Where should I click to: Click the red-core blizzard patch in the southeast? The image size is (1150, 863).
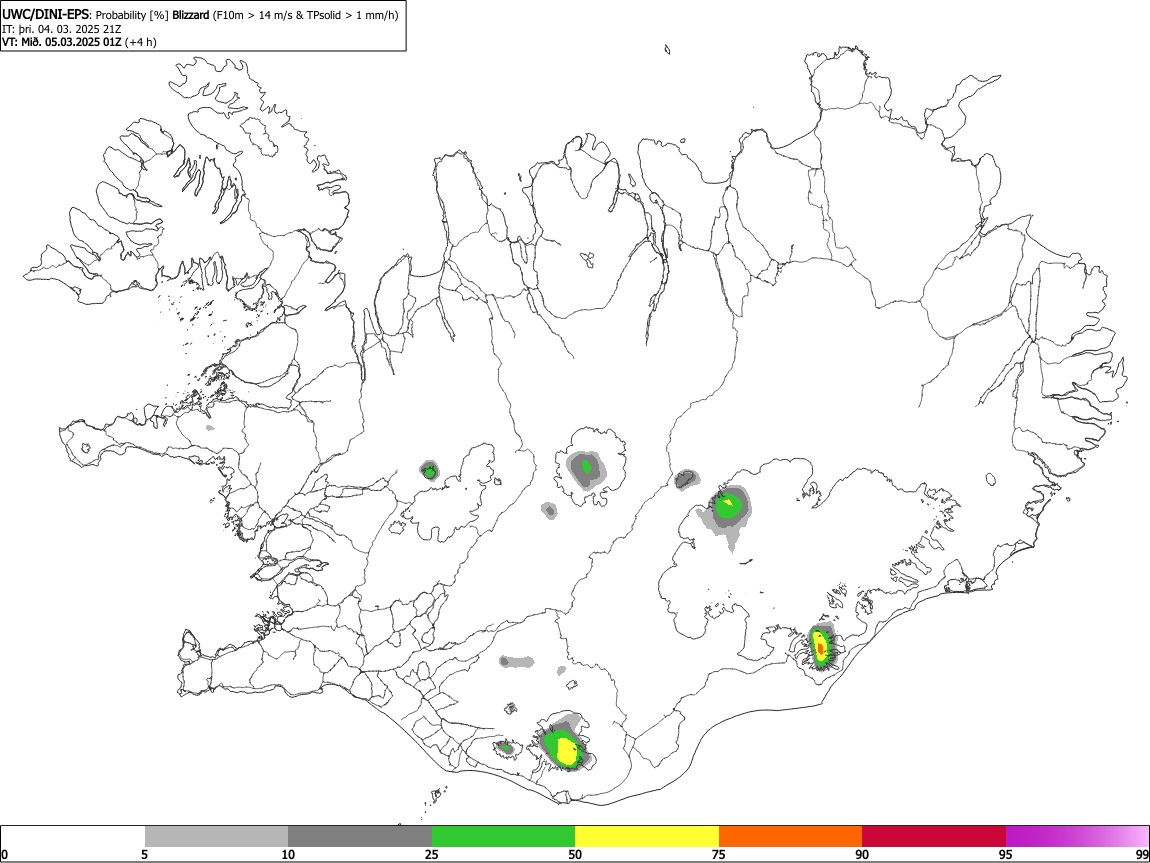821,647
